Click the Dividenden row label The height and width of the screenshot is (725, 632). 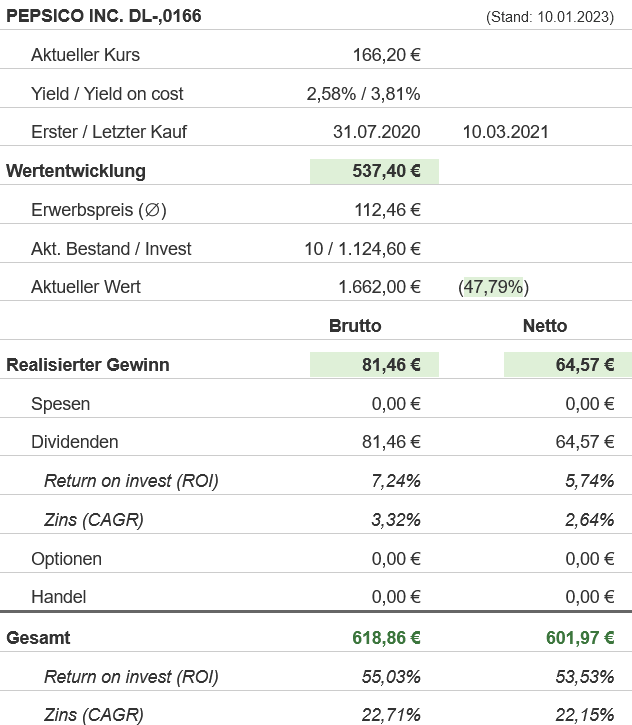75,442
